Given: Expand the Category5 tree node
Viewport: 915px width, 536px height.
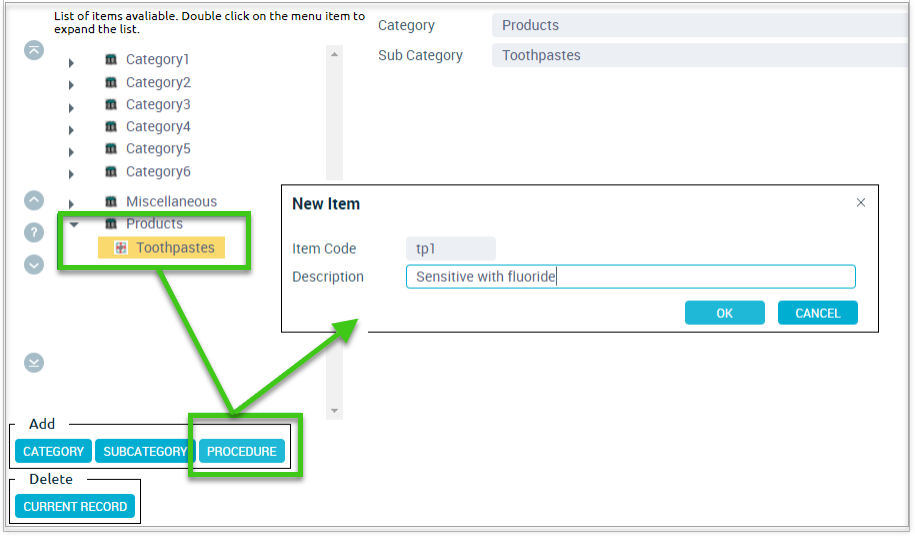Looking at the screenshot, I should 71,152.
